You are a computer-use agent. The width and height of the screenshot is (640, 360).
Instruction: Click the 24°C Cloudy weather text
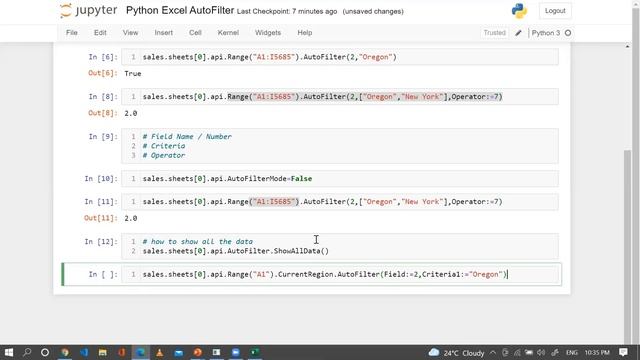(464, 353)
